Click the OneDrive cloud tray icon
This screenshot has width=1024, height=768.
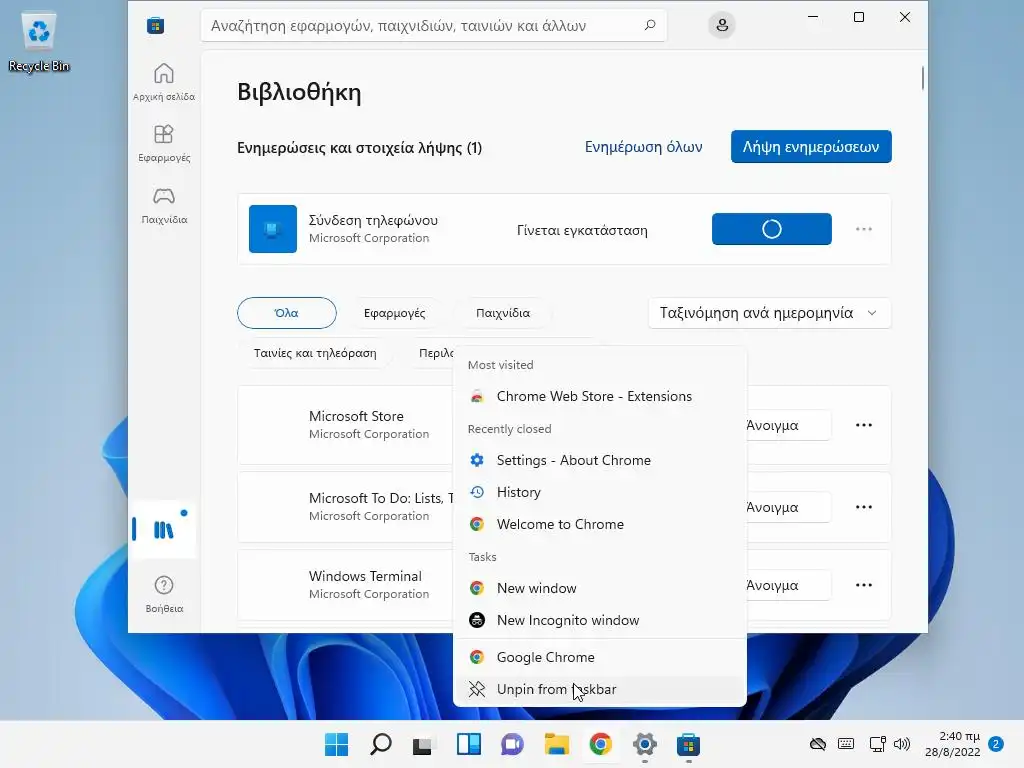[818, 744]
